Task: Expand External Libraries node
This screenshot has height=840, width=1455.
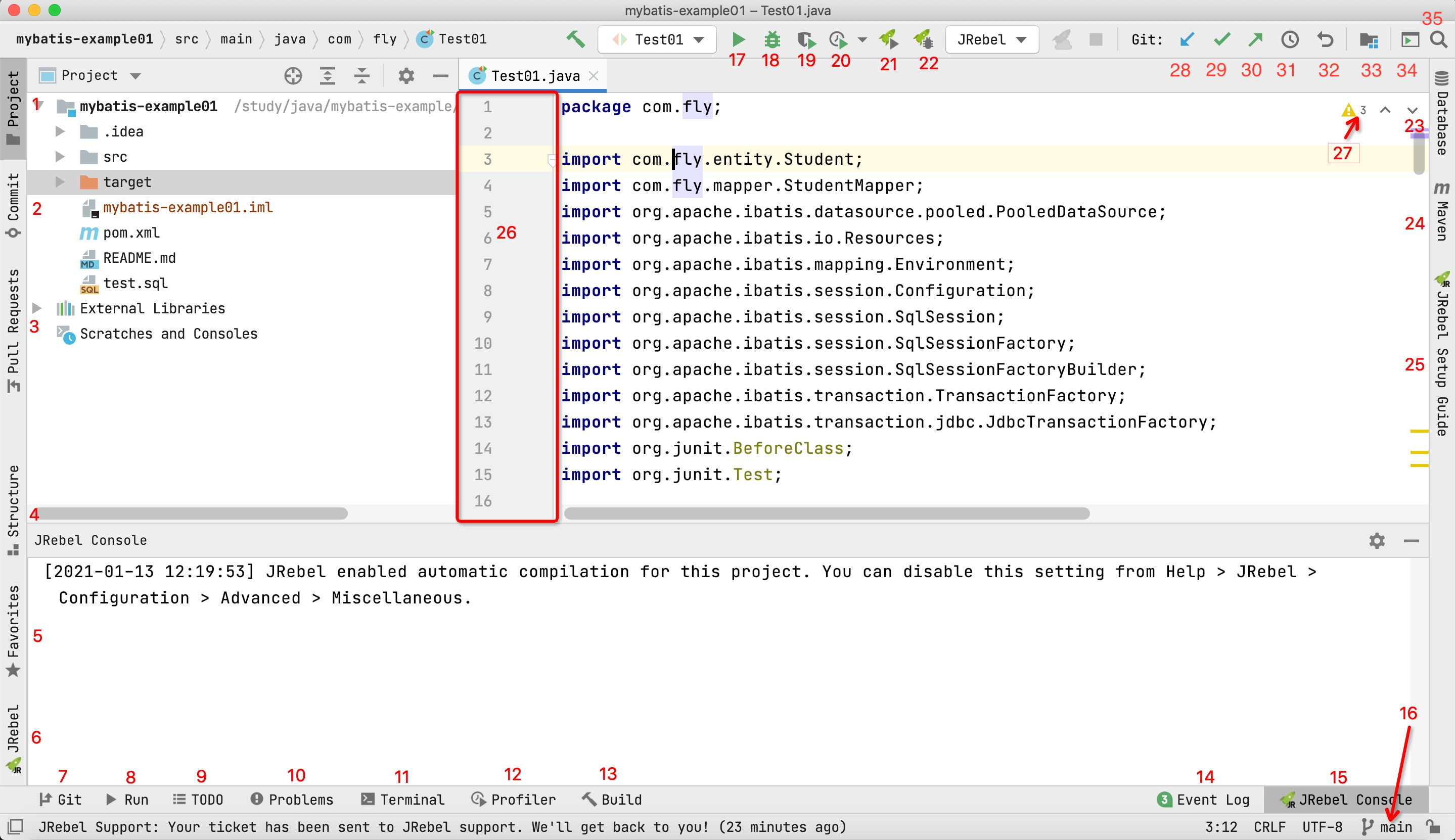Action: (x=36, y=308)
